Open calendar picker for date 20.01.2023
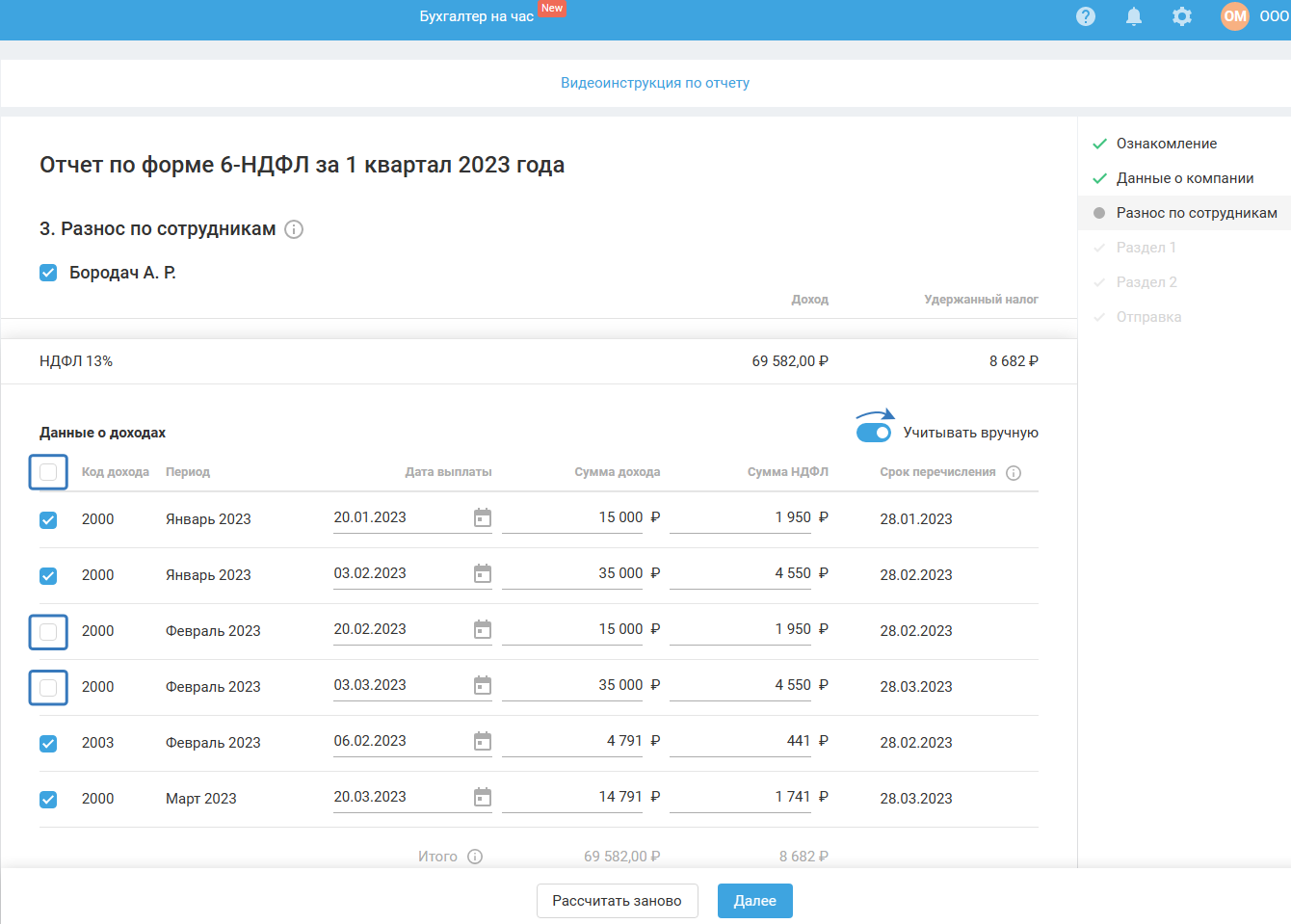Viewport: 1291px width, 924px height. click(483, 518)
